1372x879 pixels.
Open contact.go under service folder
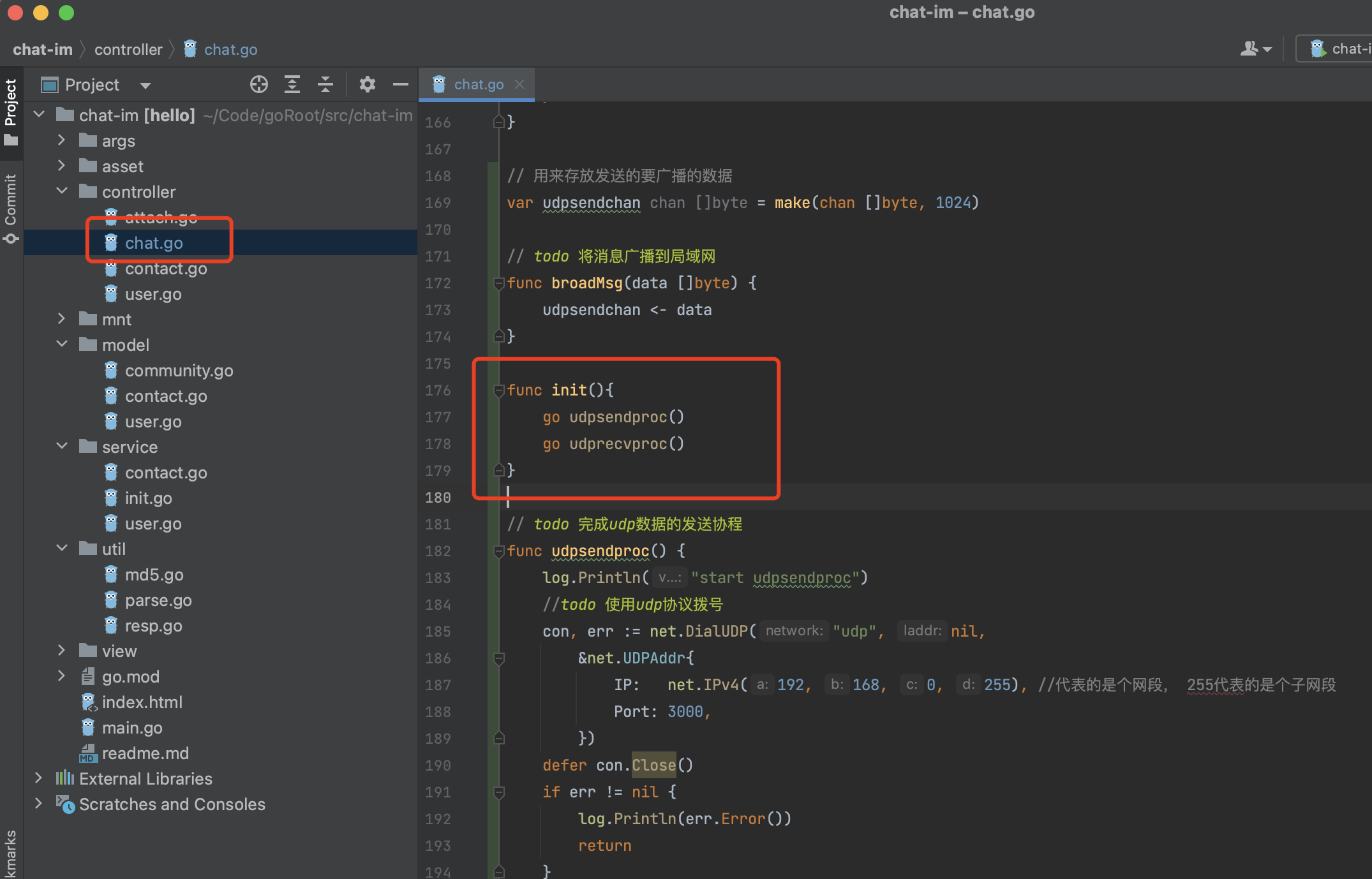point(166,473)
